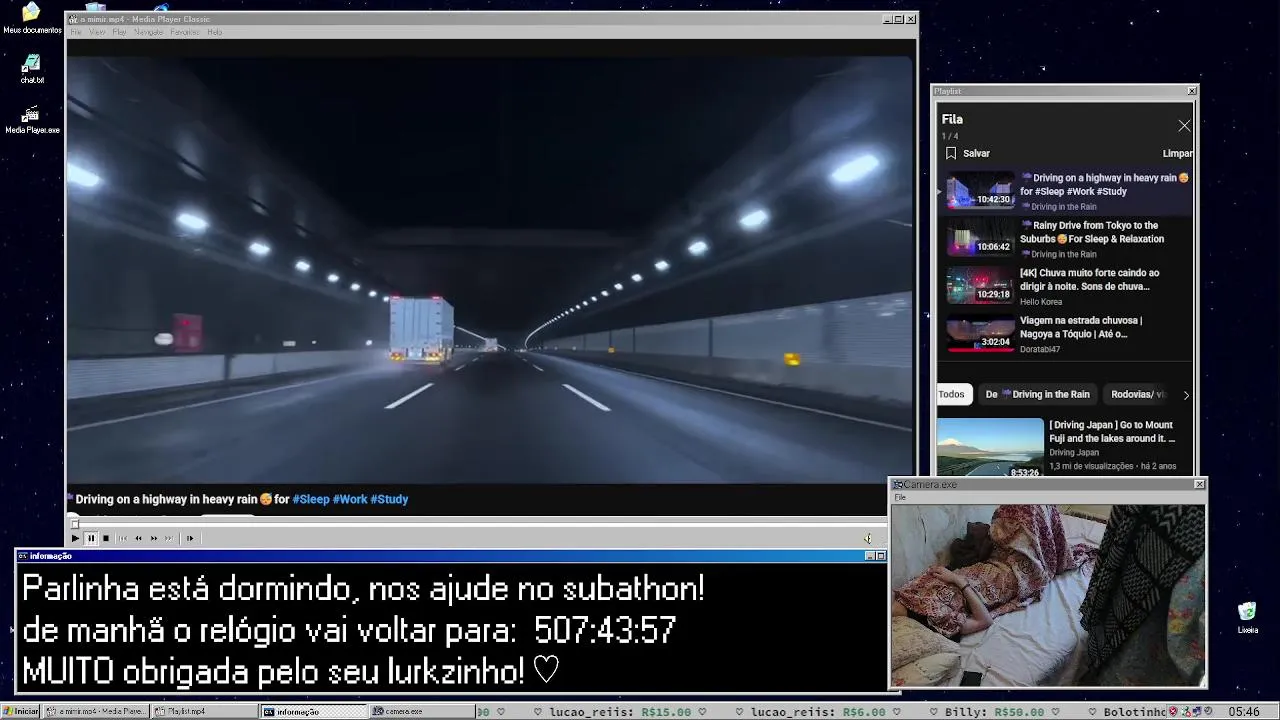Screen dimensions: 1280x720
Task: Click the seek bar handle in player
Action: tap(75, 523)
